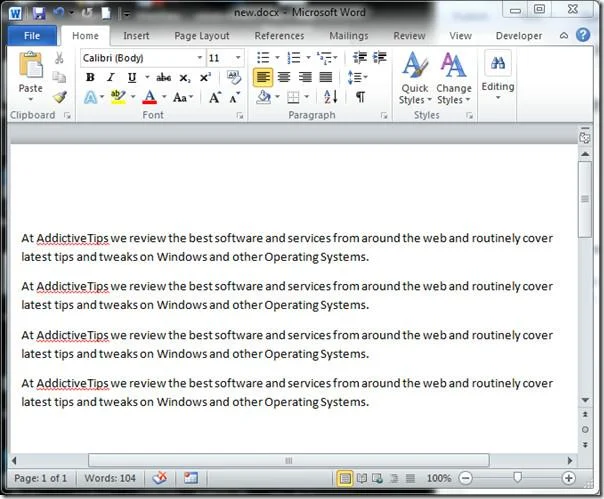Switch to Review tab
Screen dimensions: 604x499
pyautogui.click(x=409, y=36)
